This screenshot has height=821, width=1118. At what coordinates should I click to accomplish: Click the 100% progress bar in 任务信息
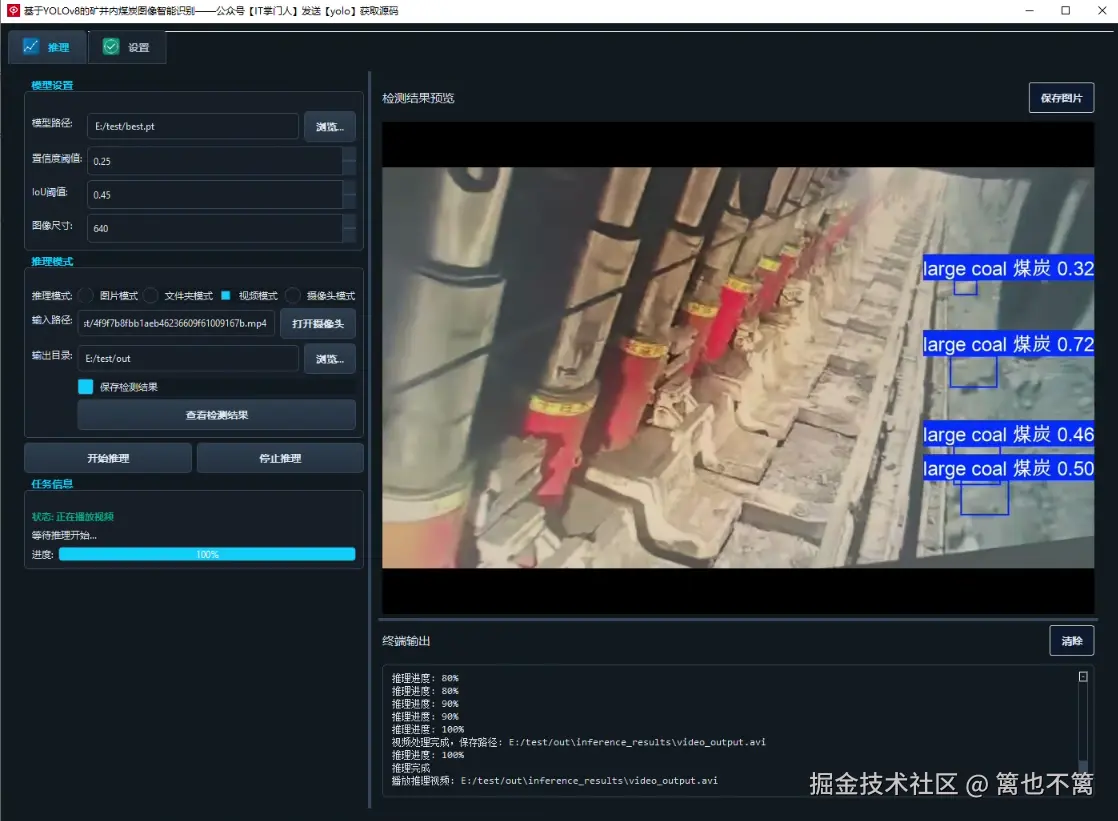pyautogui.click(x=208, y=554)
